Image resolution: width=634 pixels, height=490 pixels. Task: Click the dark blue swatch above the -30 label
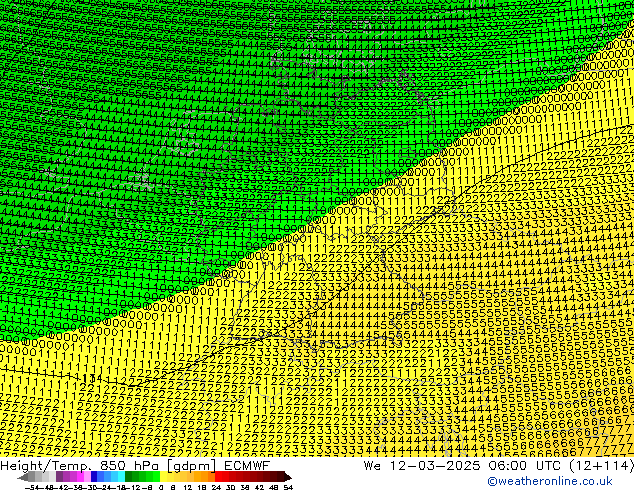click(x=94, y=477)
